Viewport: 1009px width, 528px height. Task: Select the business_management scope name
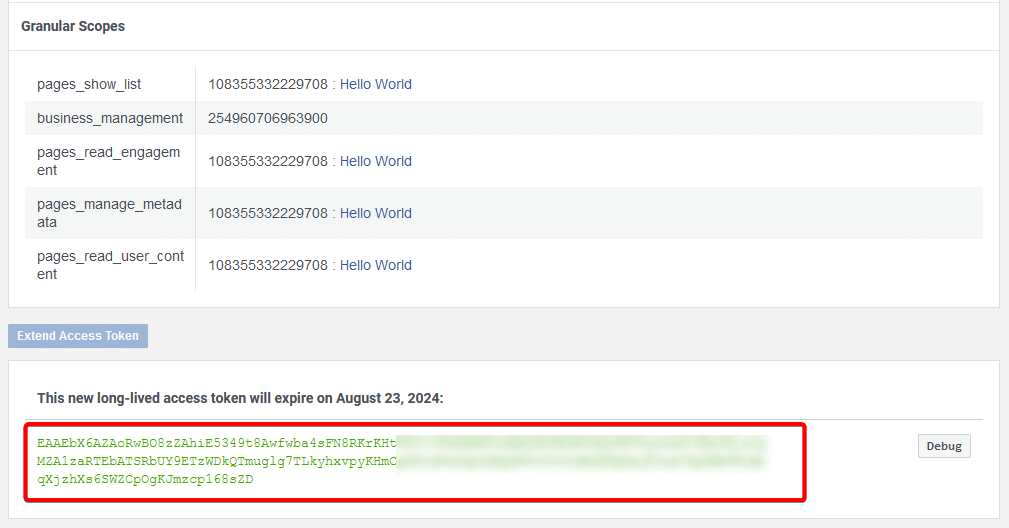(x=110, y=118)
